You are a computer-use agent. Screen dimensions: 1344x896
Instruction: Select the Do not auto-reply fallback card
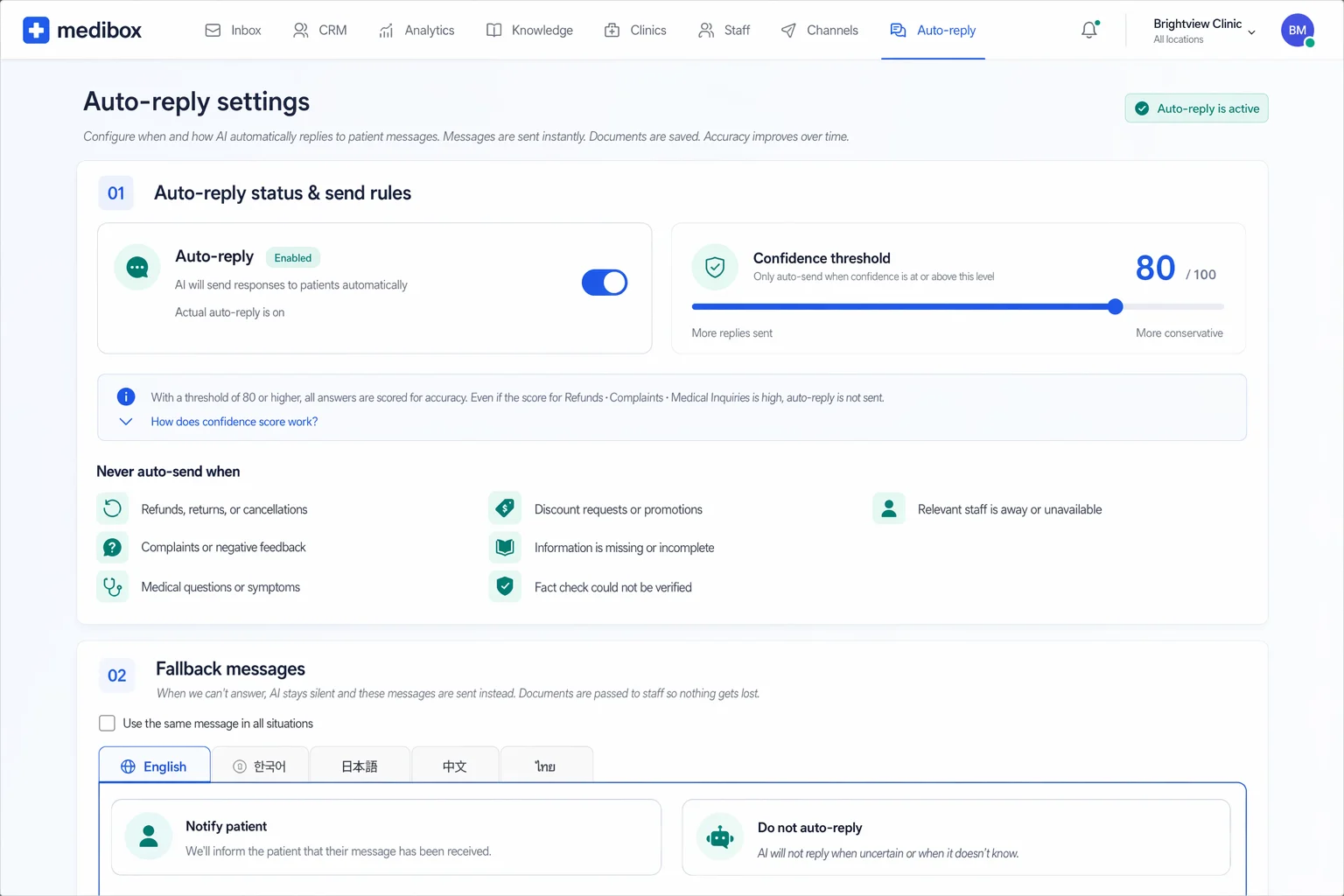[x=956, y=837]
